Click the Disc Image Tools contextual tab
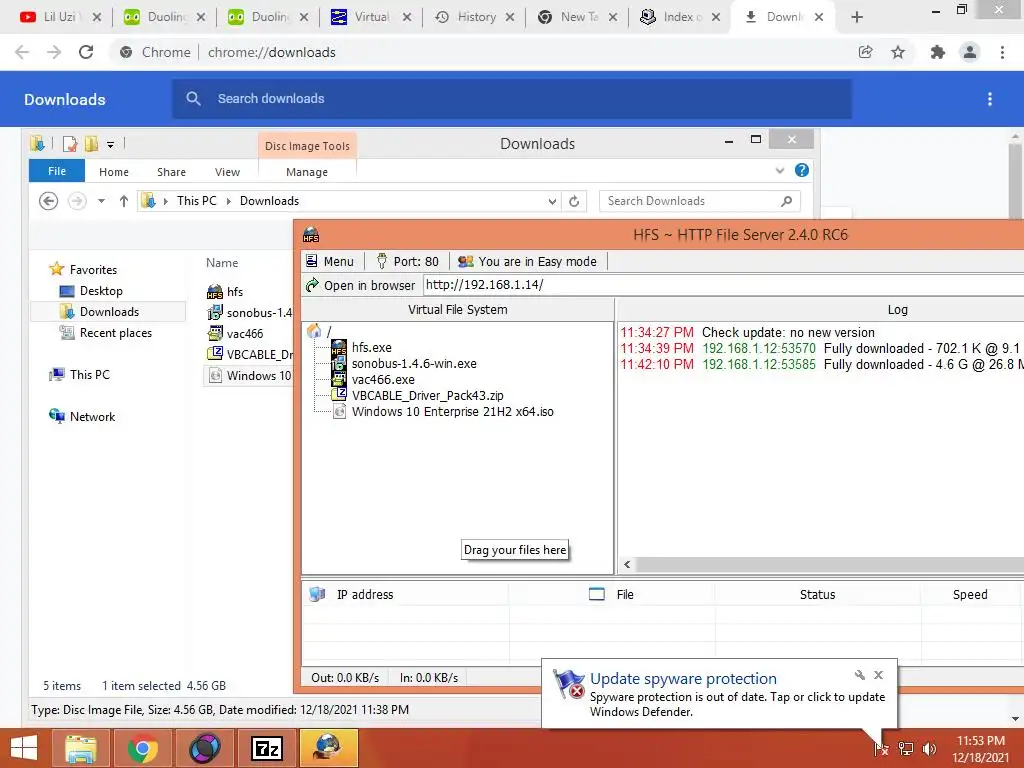This screenshot has height=768, width=1024. point(307,146)
